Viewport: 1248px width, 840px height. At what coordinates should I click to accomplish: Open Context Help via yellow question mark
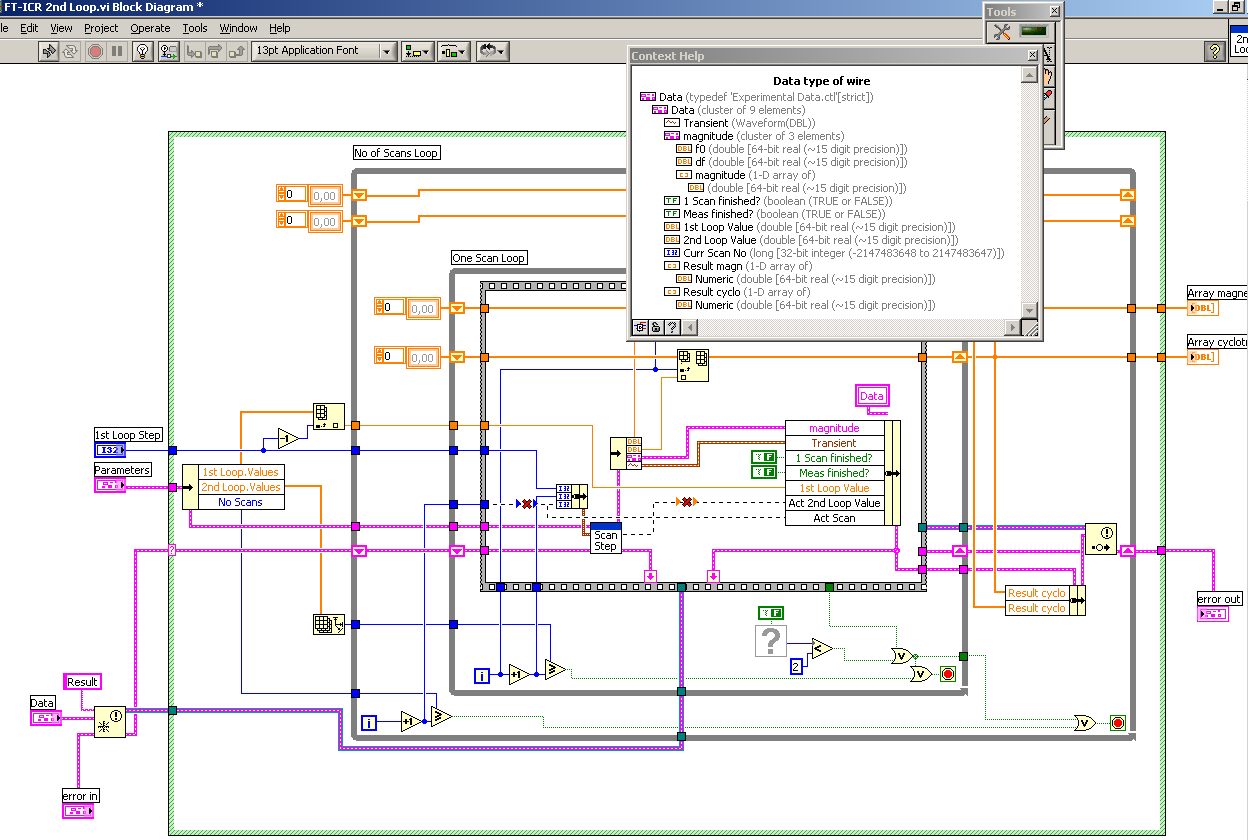point(1215,51)
